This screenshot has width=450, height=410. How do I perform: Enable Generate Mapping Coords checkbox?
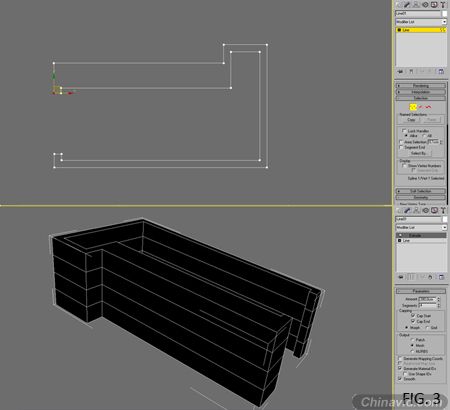[x=400, y=359]
